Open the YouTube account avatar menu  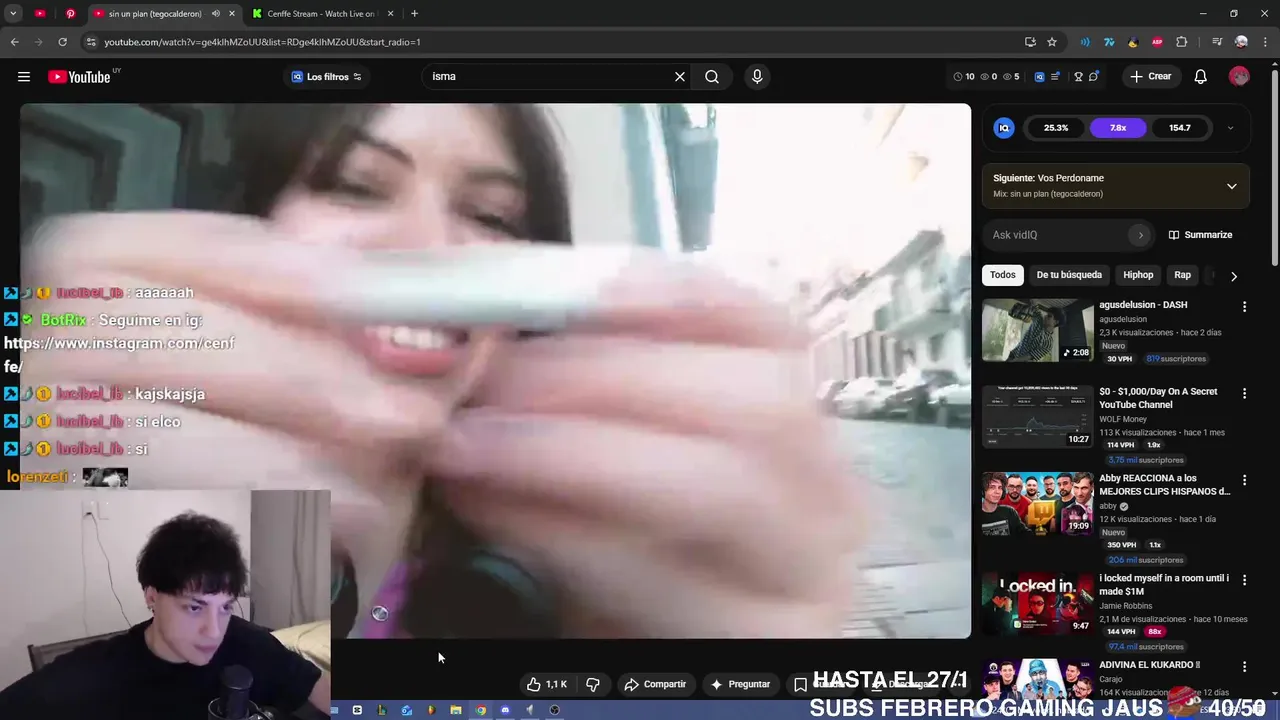[1239, 77]
